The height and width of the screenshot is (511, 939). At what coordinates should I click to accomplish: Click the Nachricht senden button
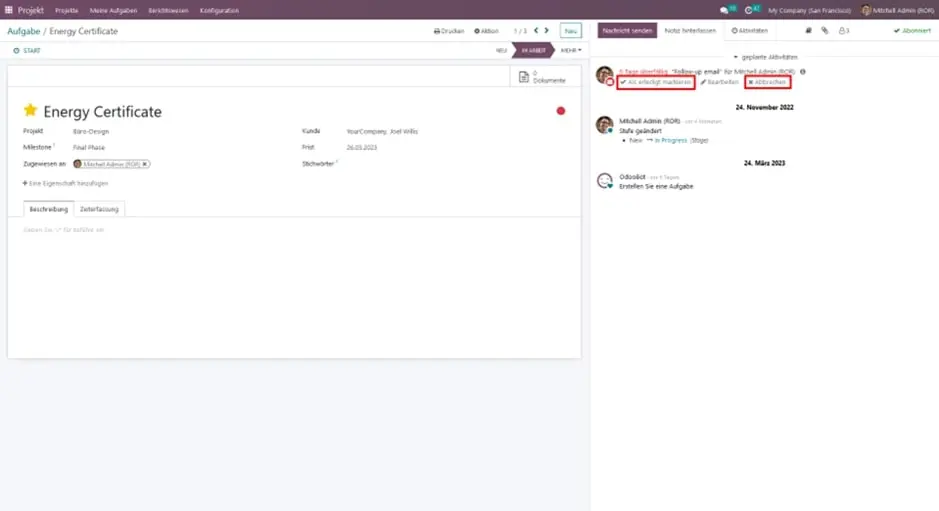pos(627,31)
